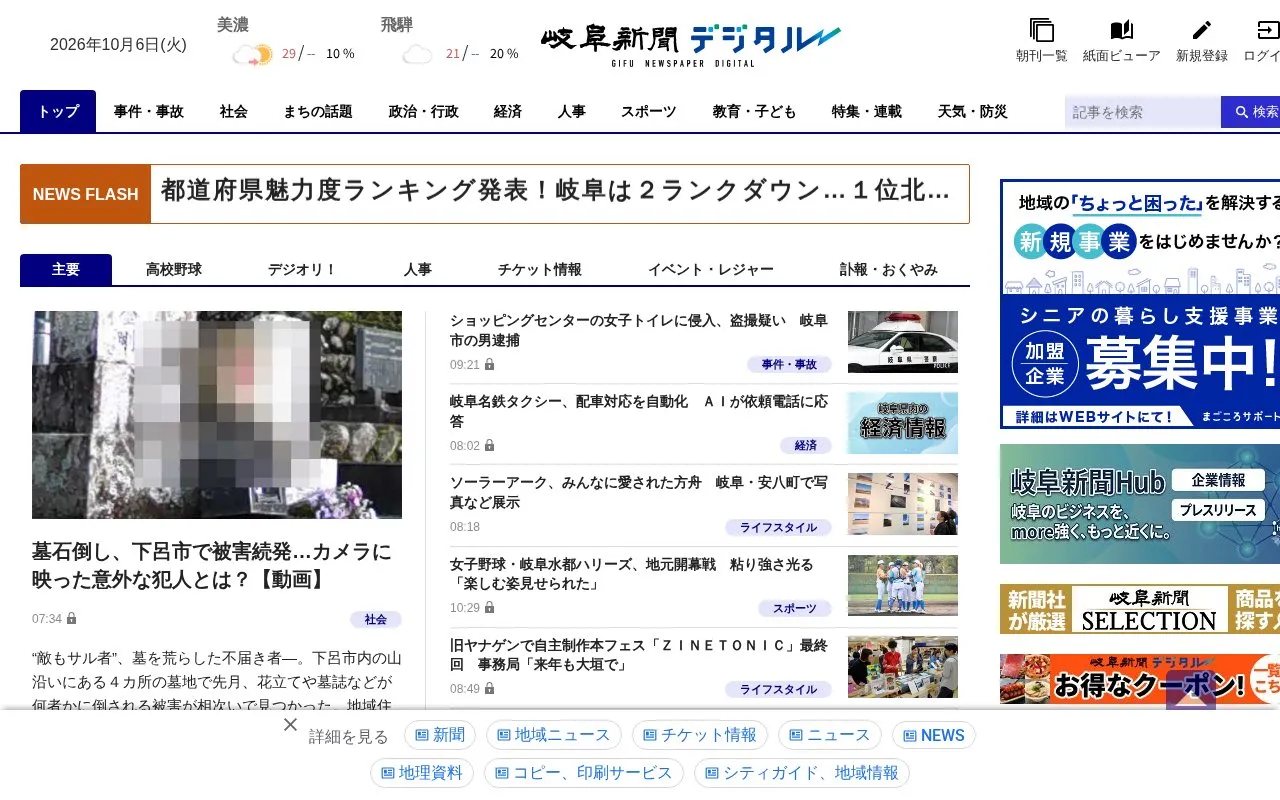Click the 検索 search button

click(x=1251, y=112)
